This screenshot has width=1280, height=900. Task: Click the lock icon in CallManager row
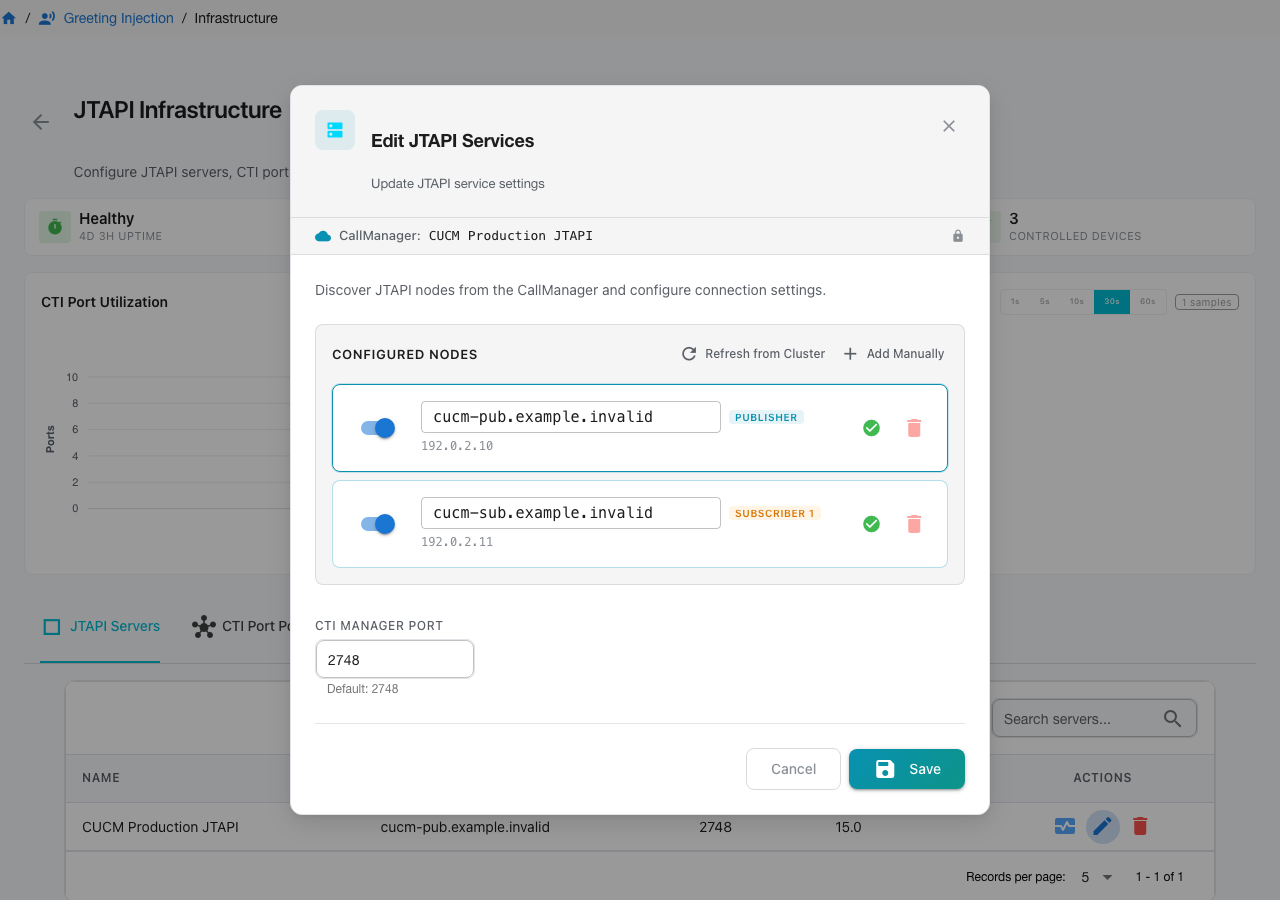click(x=958, y=236)
